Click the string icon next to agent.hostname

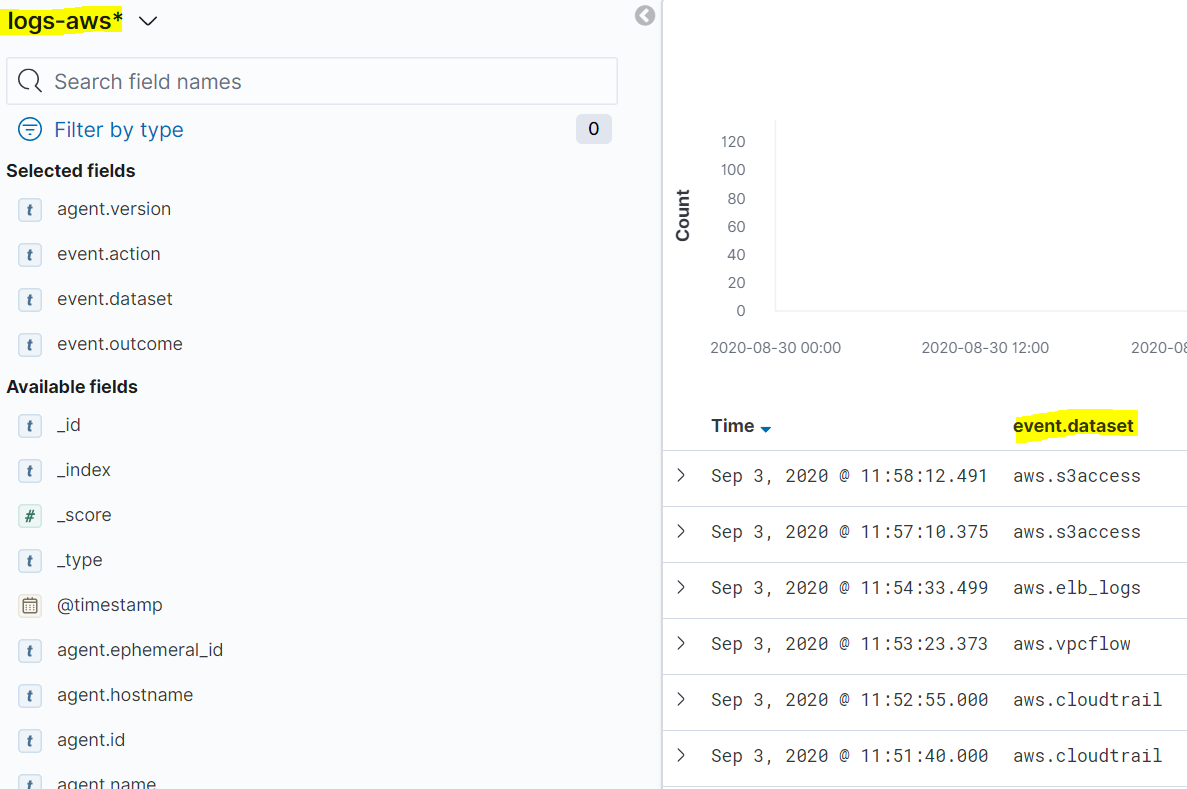[x=30, y=696]
